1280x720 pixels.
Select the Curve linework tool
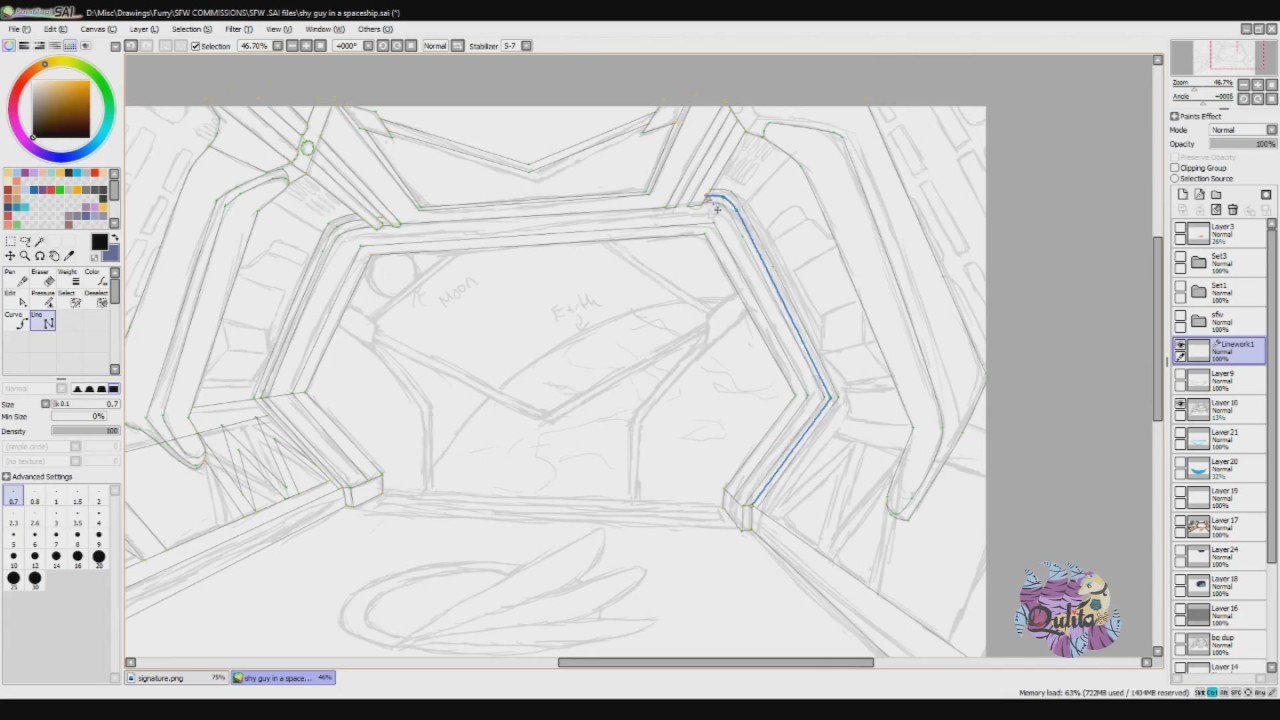16,320
